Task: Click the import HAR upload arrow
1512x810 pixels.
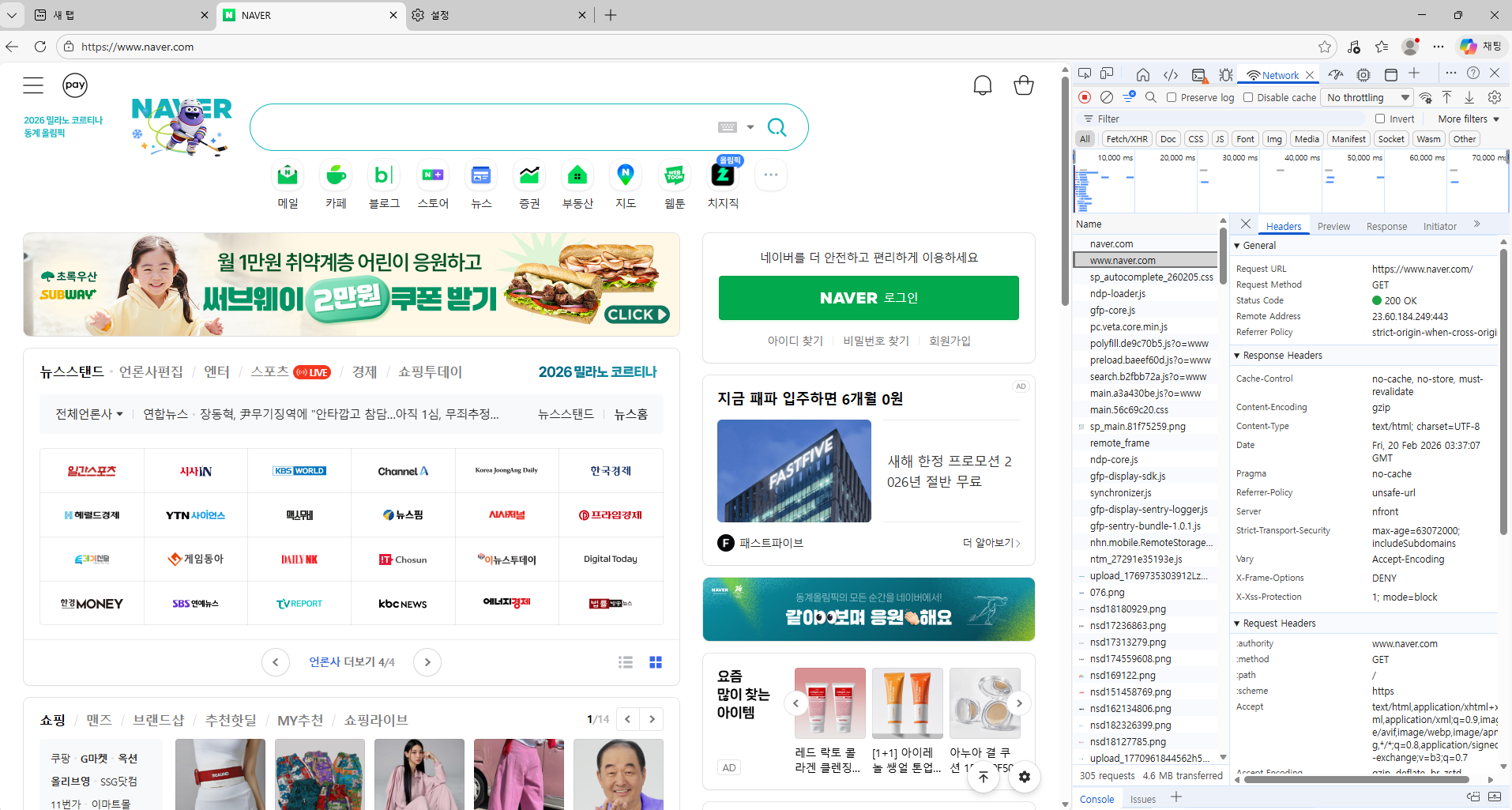Action: tap(1447, 96)
